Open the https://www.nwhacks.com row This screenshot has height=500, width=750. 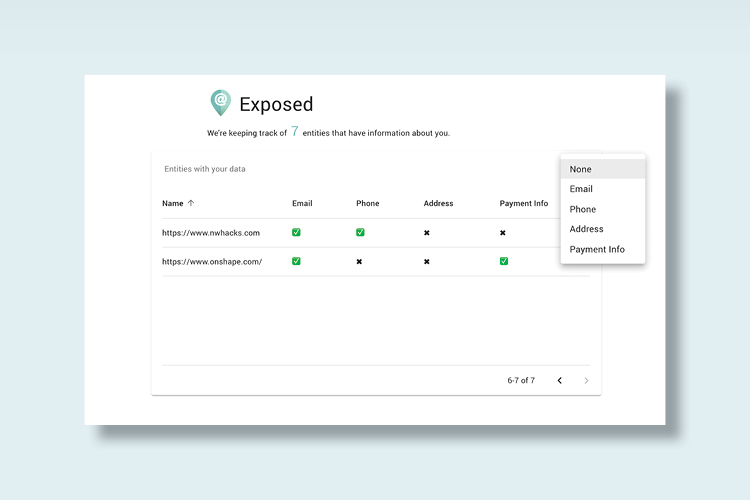[x=376, y=233]
